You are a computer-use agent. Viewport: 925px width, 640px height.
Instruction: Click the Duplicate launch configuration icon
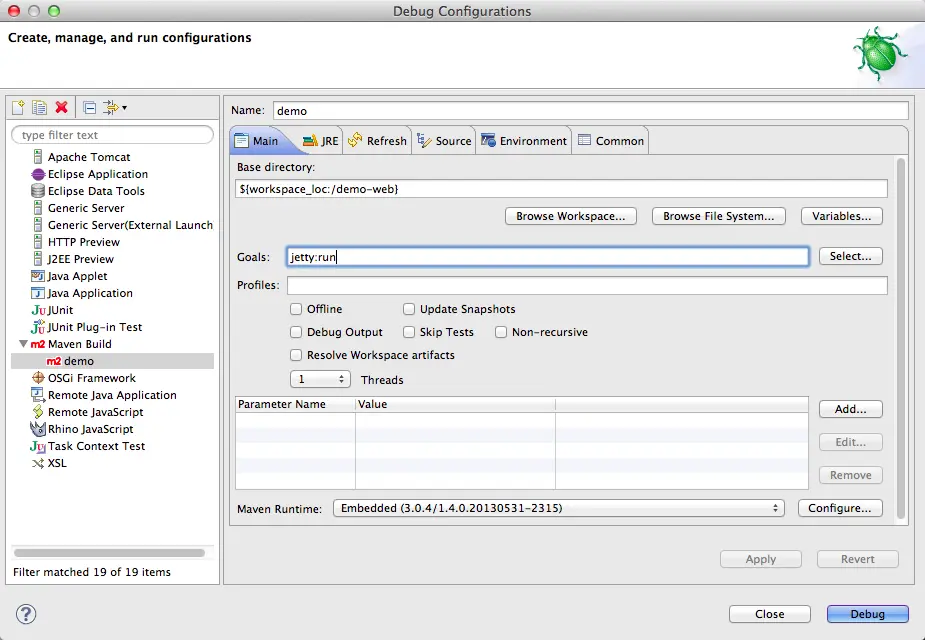pos(40,107)
